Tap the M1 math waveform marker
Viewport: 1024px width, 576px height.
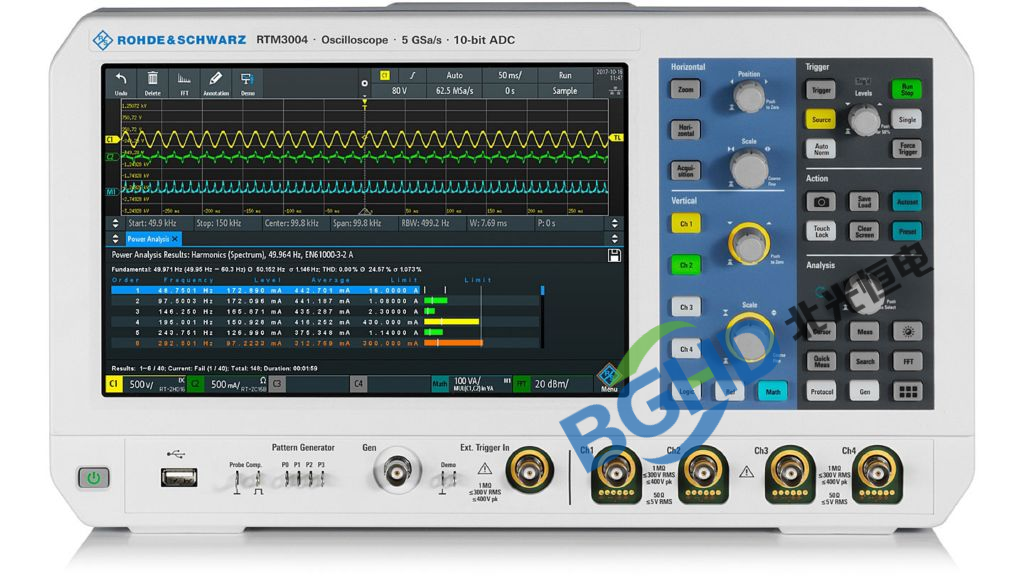111,191
